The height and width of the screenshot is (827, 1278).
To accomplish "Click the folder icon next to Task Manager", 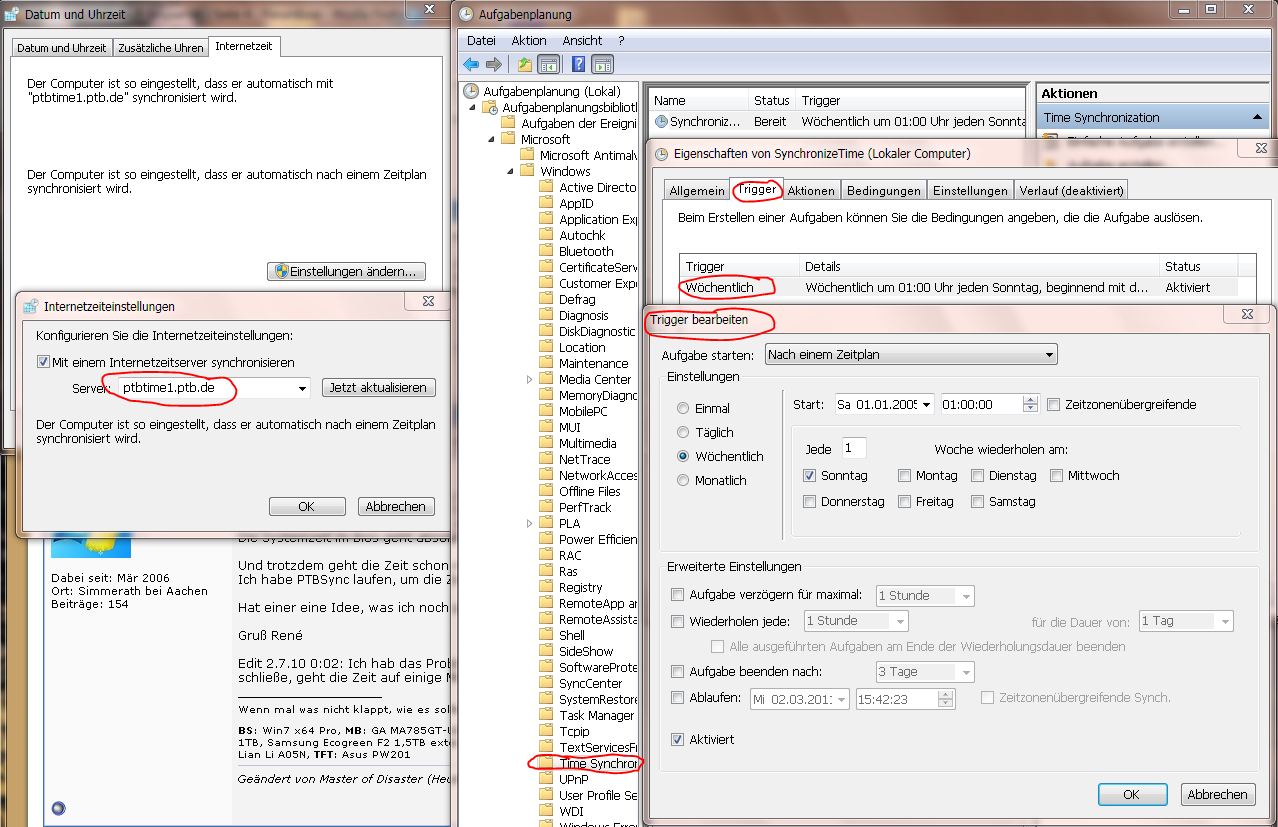I will click(546, 715).
